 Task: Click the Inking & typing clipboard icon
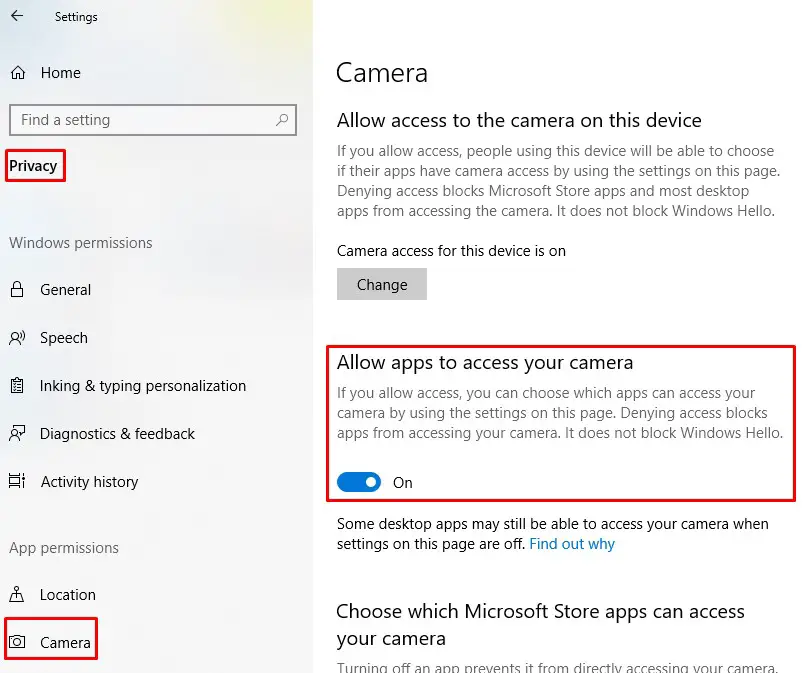pyautogui.click(x=17, y=386)
